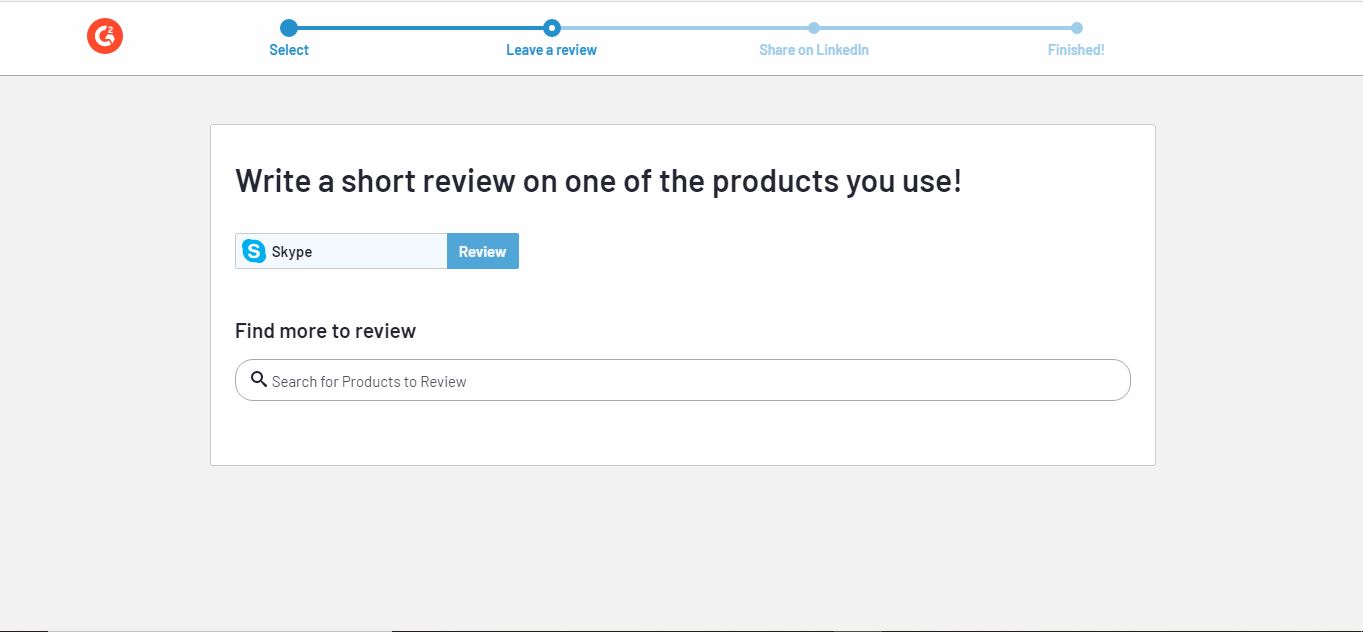Click the search magnifier icon
Image resolution: width=1363 pixels, height=632 pixels.
coord(259,379)
